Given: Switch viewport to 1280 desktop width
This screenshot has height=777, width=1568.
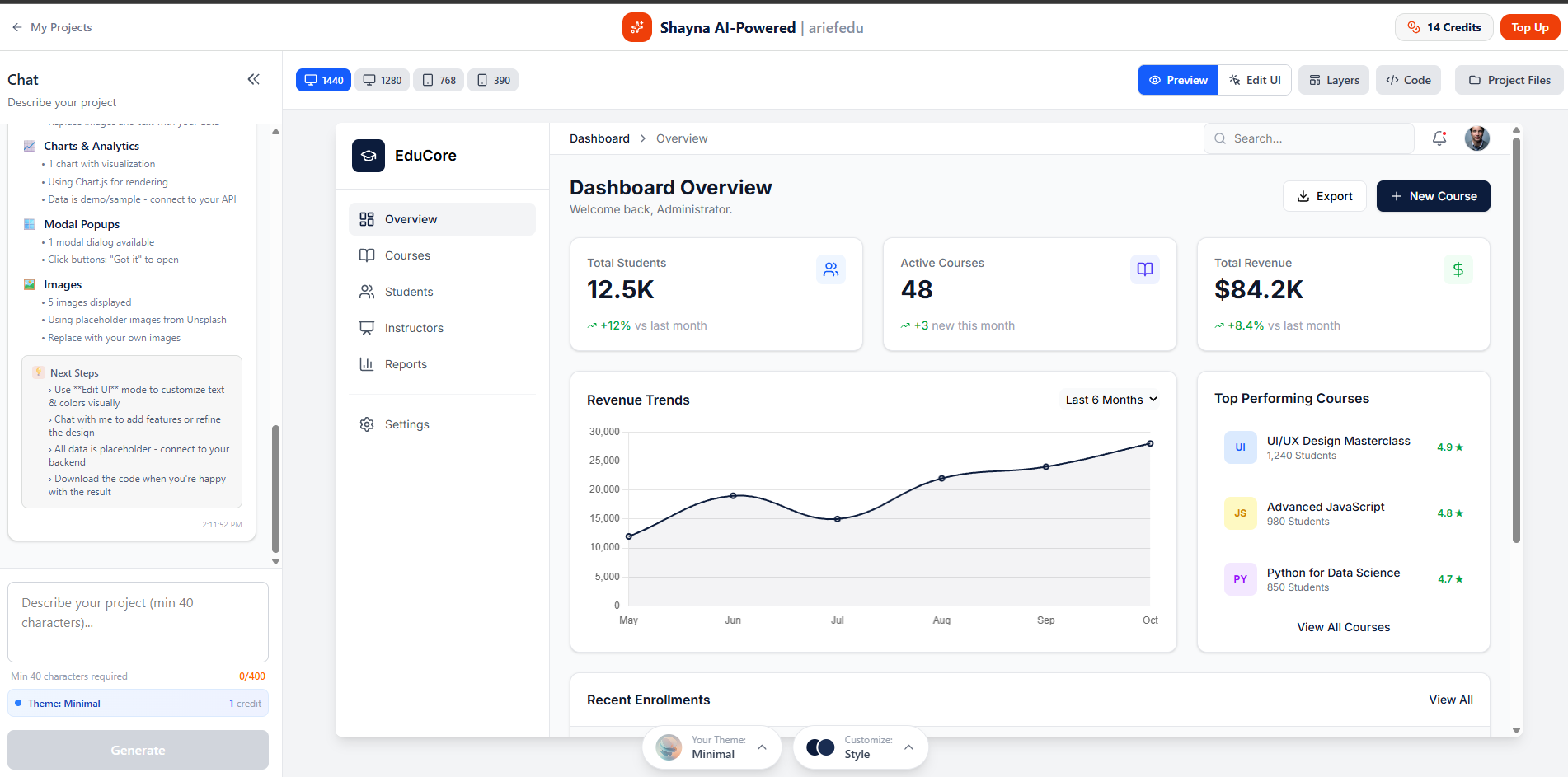Looking at the screenshot, I should (383, 80).
